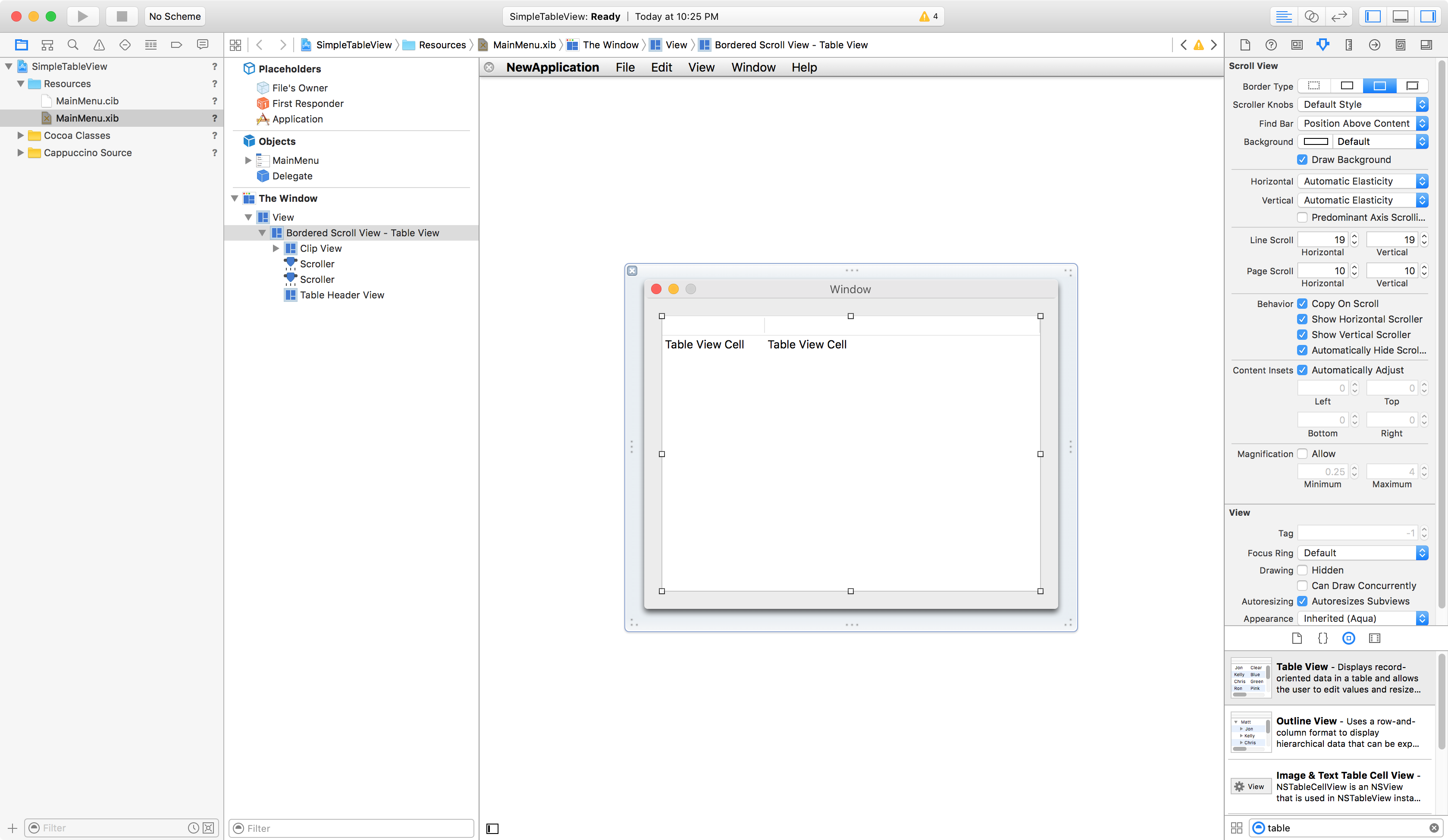Open the Background color dropdown
1448x840 pixels.
tap(1380, 141)
